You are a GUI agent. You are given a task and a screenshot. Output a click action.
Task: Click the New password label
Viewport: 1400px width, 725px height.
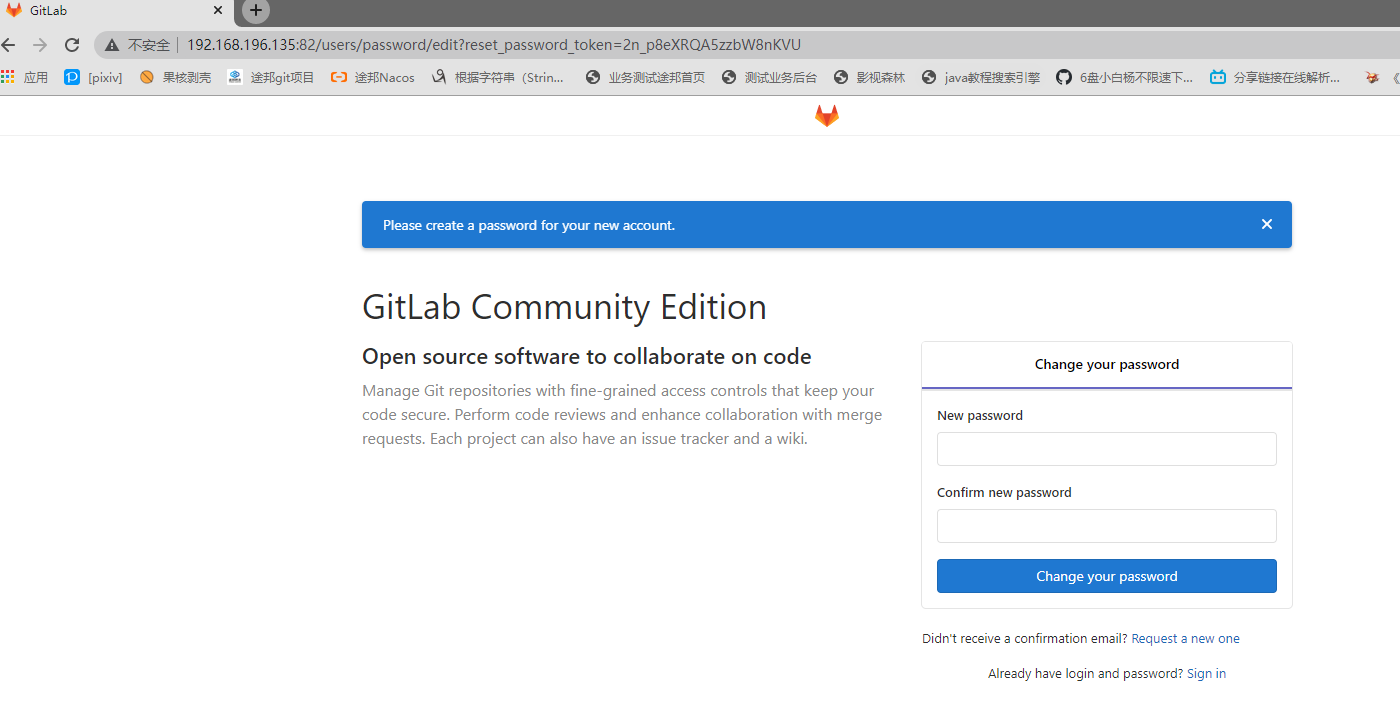980,415
